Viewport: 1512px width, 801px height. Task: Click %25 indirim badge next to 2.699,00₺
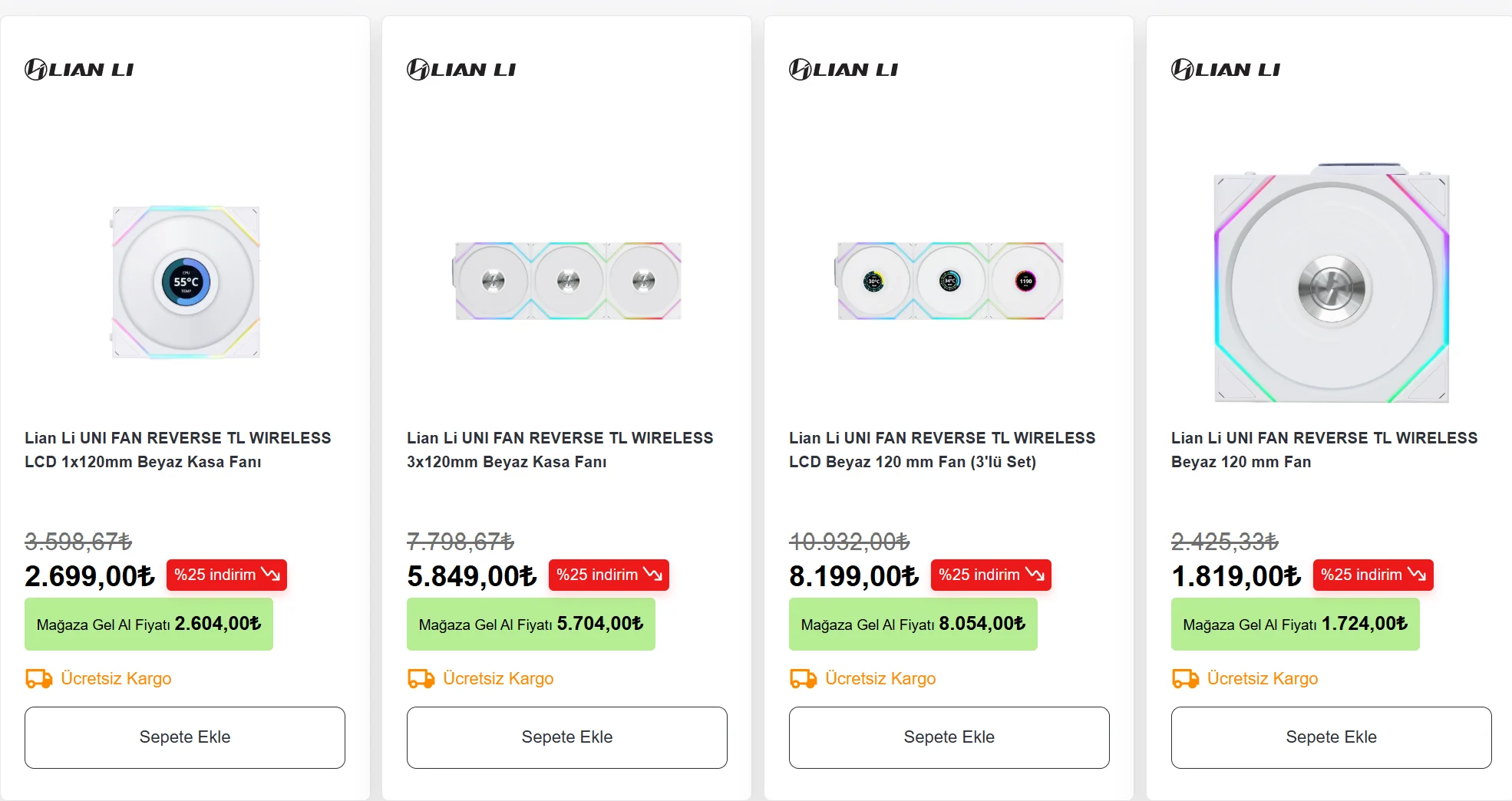click(226, 575)
